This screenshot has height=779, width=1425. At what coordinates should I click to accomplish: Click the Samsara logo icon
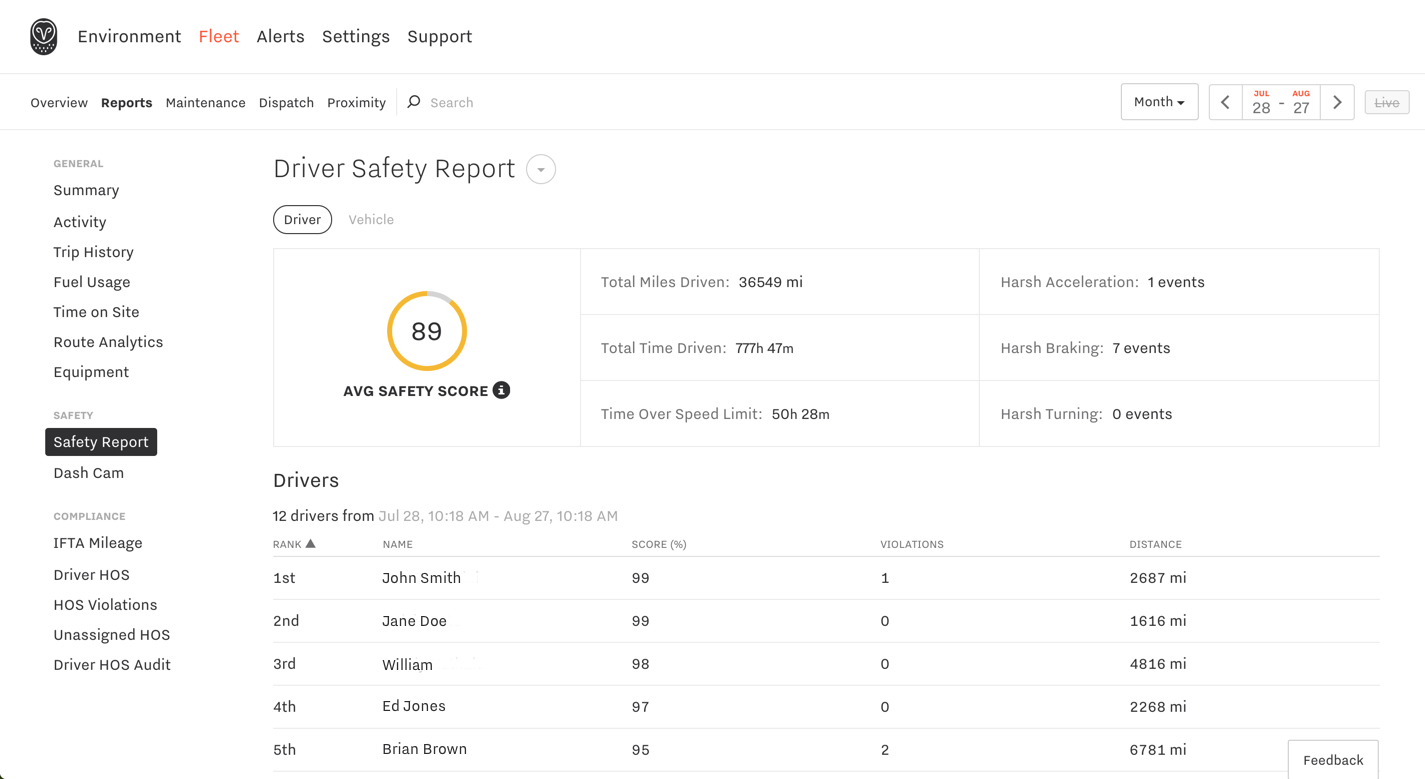tap(42, 36)
